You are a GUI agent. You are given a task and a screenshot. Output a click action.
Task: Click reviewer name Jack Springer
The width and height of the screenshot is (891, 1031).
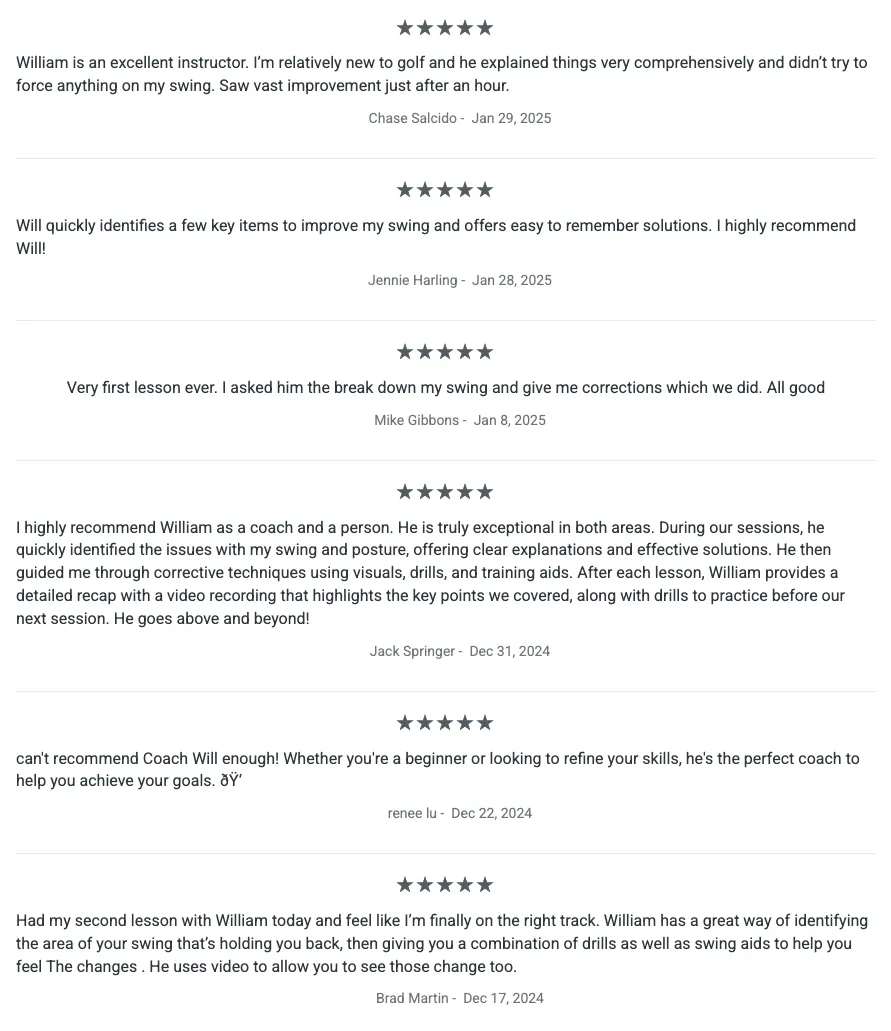[x=412, y=652]
